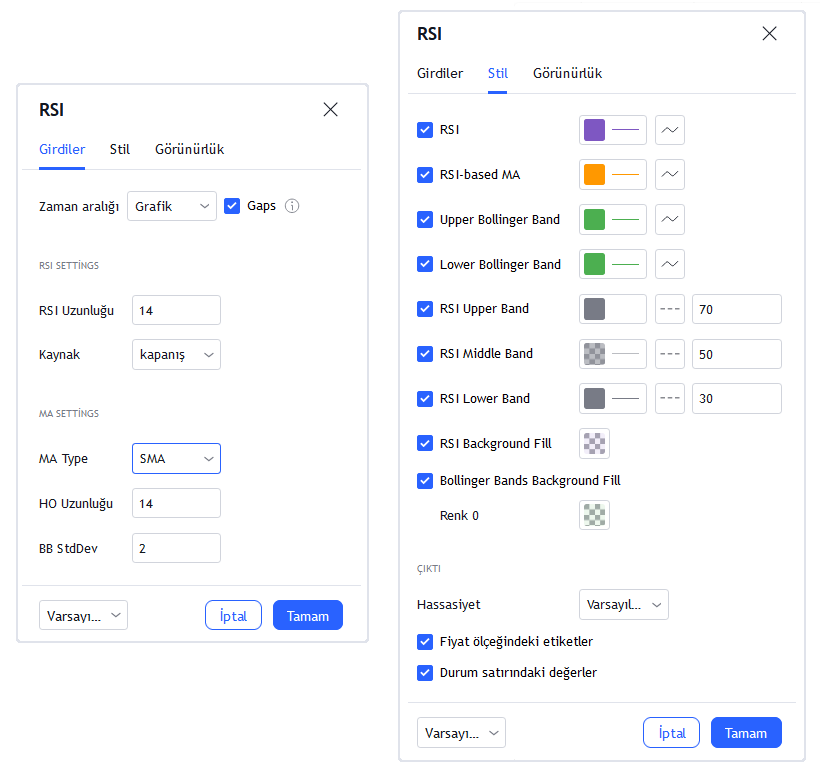Switch to Stil tab in left dialog
Screen dimensions: 820x770
120,150
